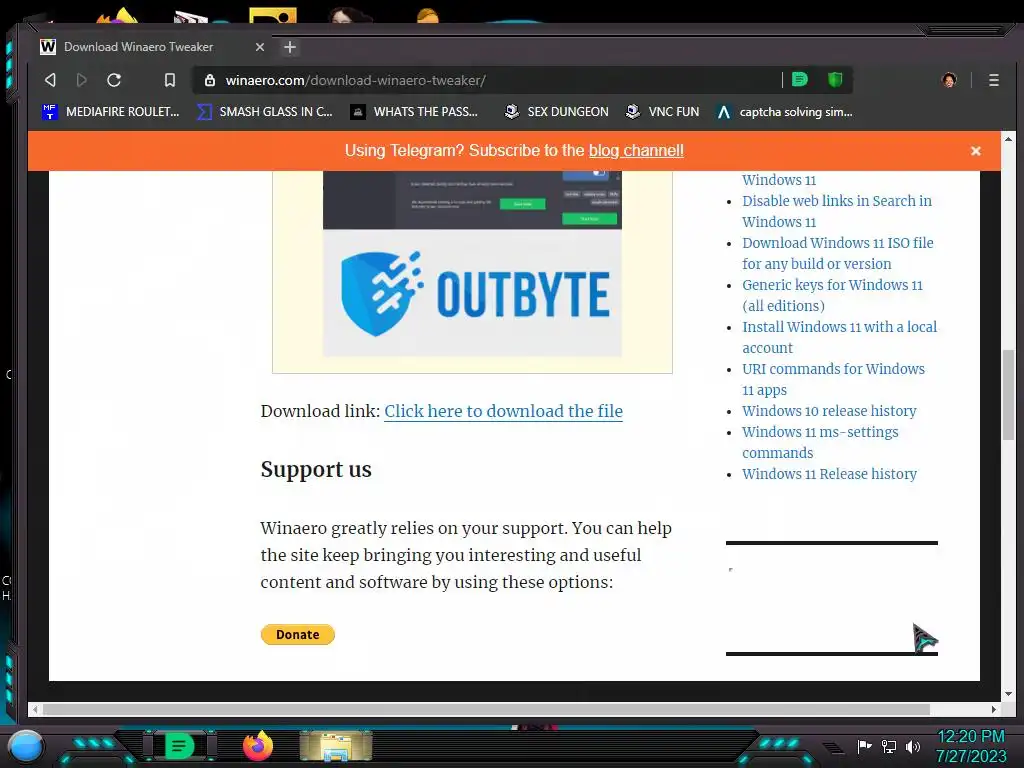
Task: Click the horizontal scroll left arrow
Action: pos(35,709)
